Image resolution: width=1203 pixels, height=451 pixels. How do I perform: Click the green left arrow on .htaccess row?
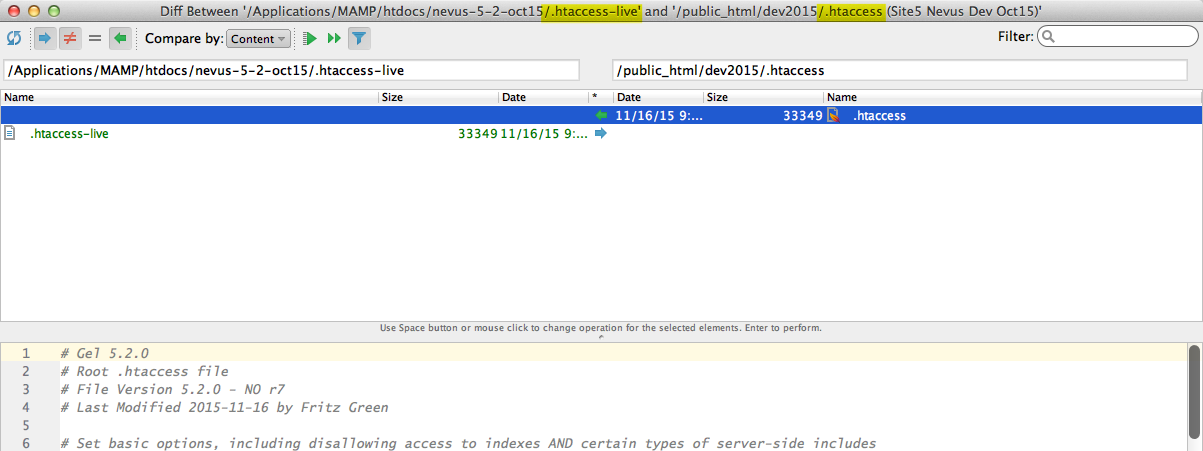click(601, 115)
